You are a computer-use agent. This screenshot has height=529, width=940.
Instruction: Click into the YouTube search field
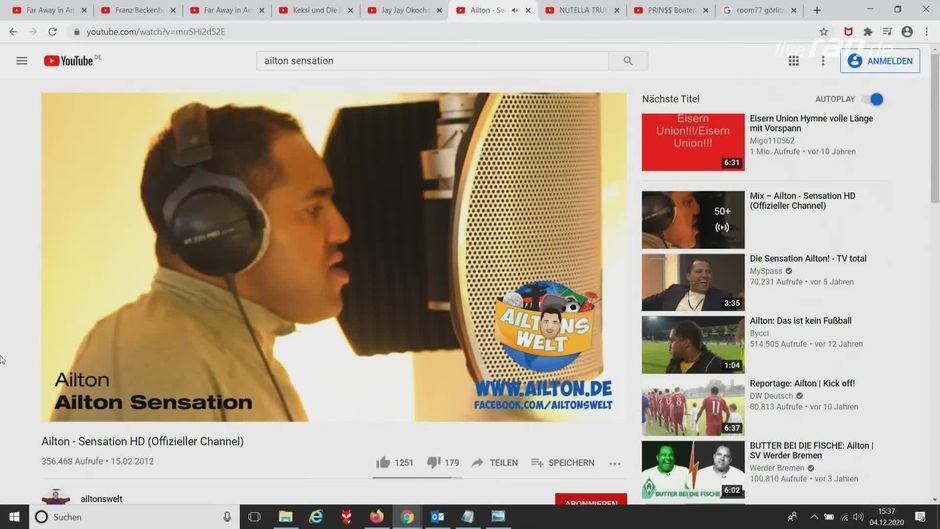coord(432,61)
